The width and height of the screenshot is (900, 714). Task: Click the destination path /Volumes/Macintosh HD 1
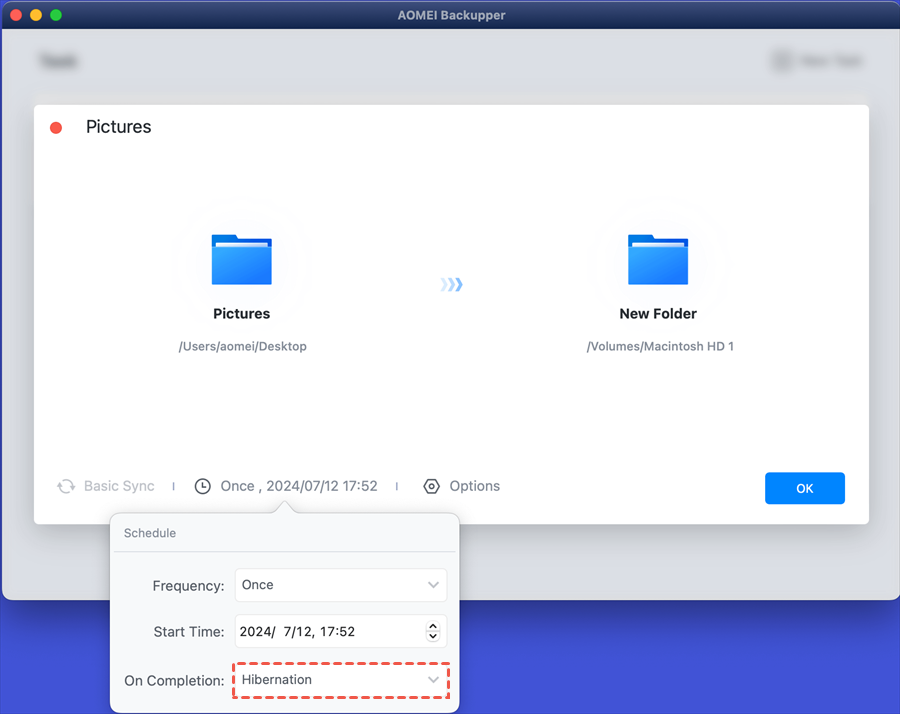coord(660,347)
